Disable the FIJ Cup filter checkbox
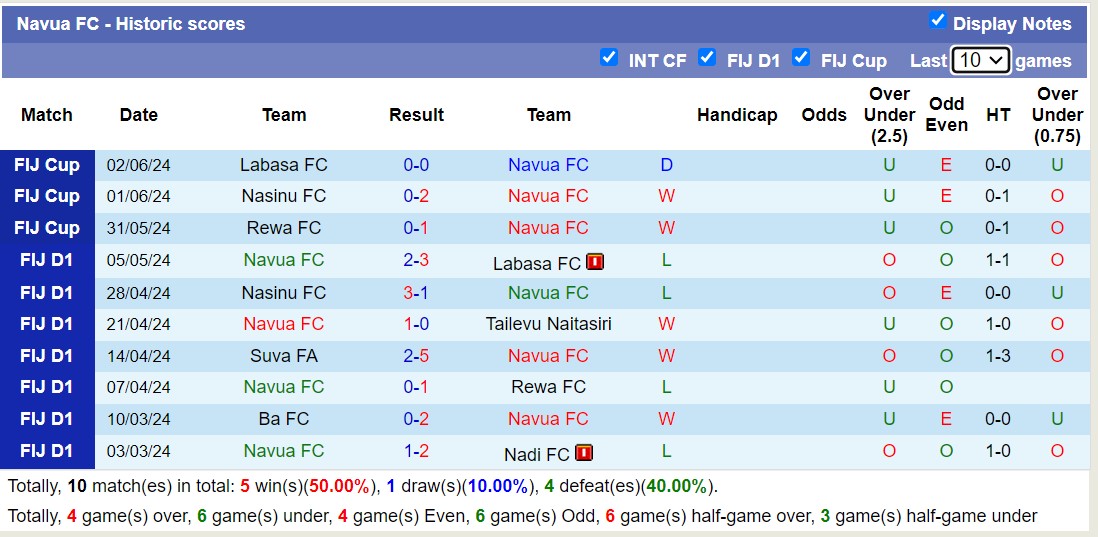 point(800,58)
